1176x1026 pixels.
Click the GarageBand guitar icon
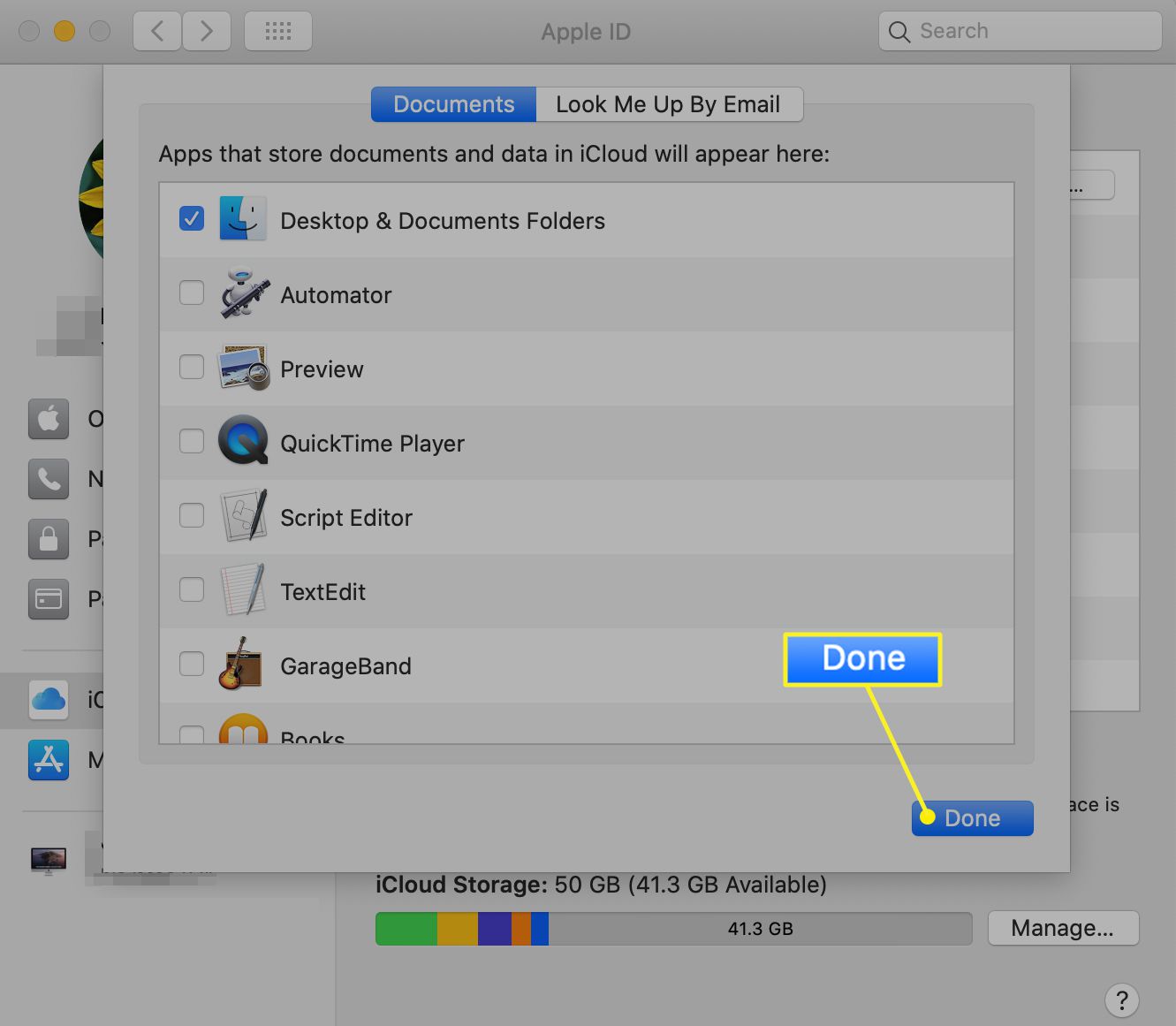point(240,664)
